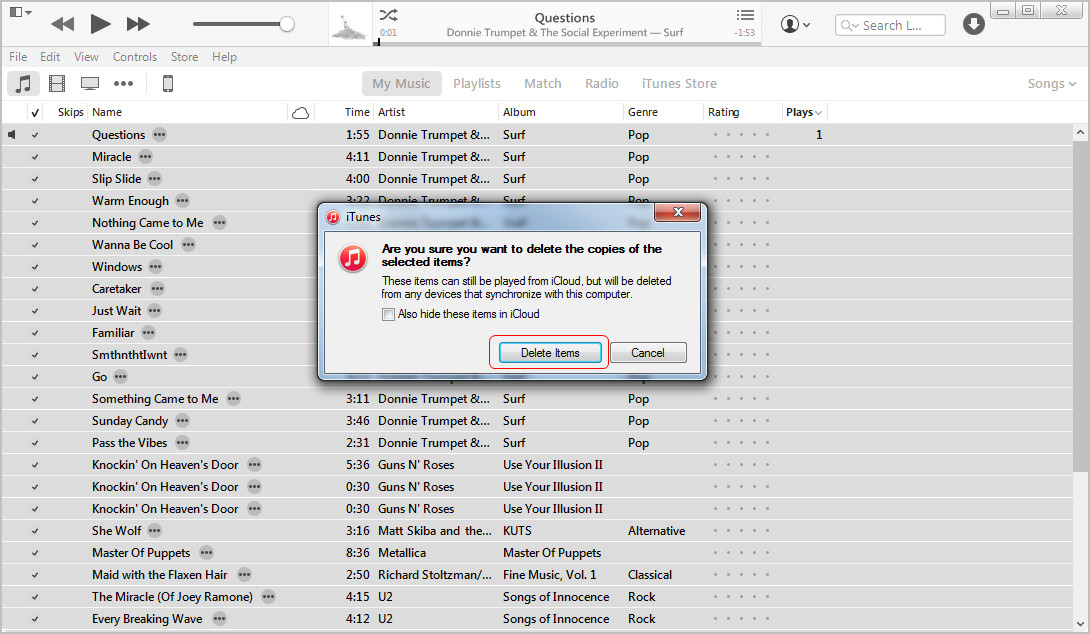Open options ellipsis for Just Wait
The height and width of the screenshot is (634, 1090).
tap(154, 311)
